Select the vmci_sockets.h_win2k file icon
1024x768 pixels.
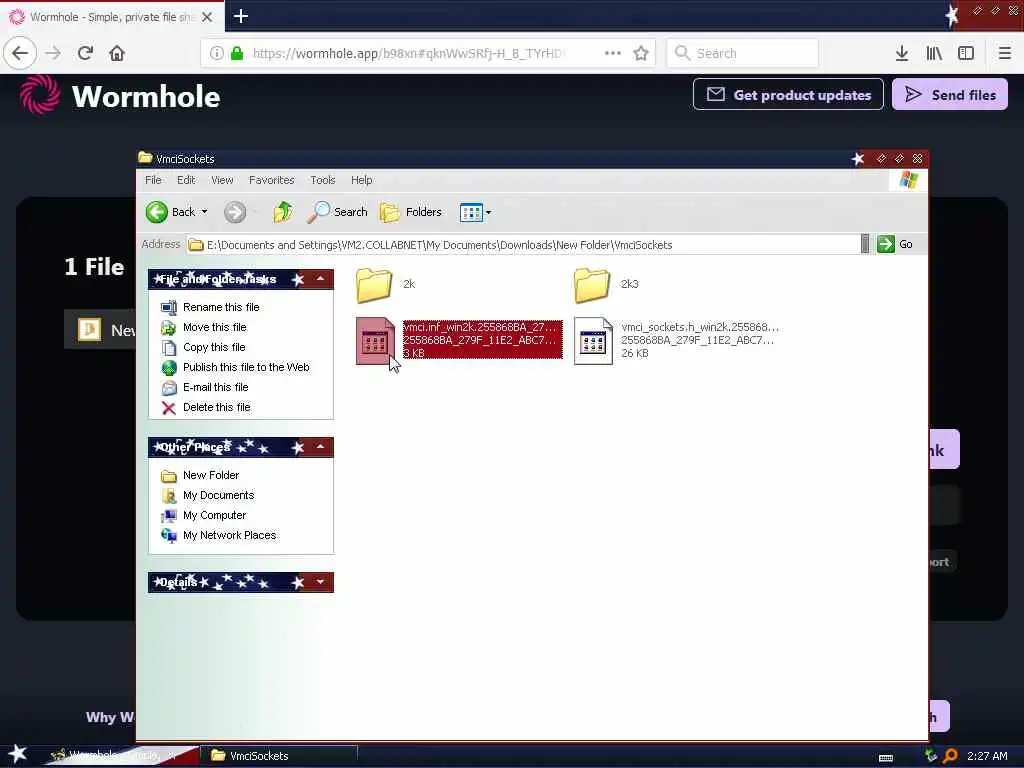[593, 340]
